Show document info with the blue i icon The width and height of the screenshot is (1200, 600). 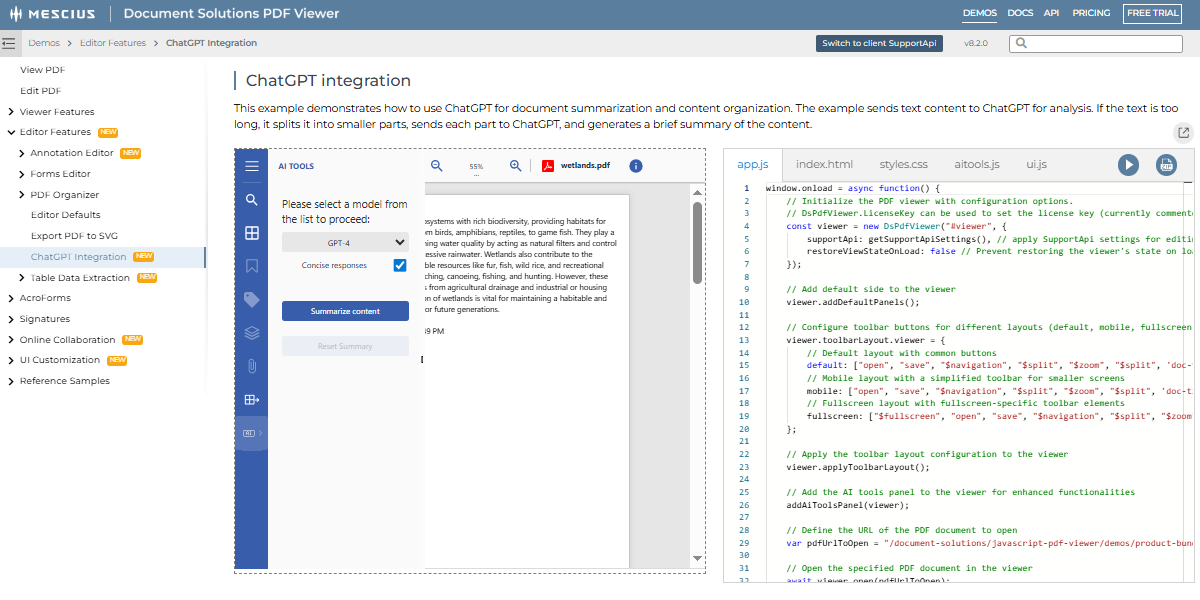636,166
